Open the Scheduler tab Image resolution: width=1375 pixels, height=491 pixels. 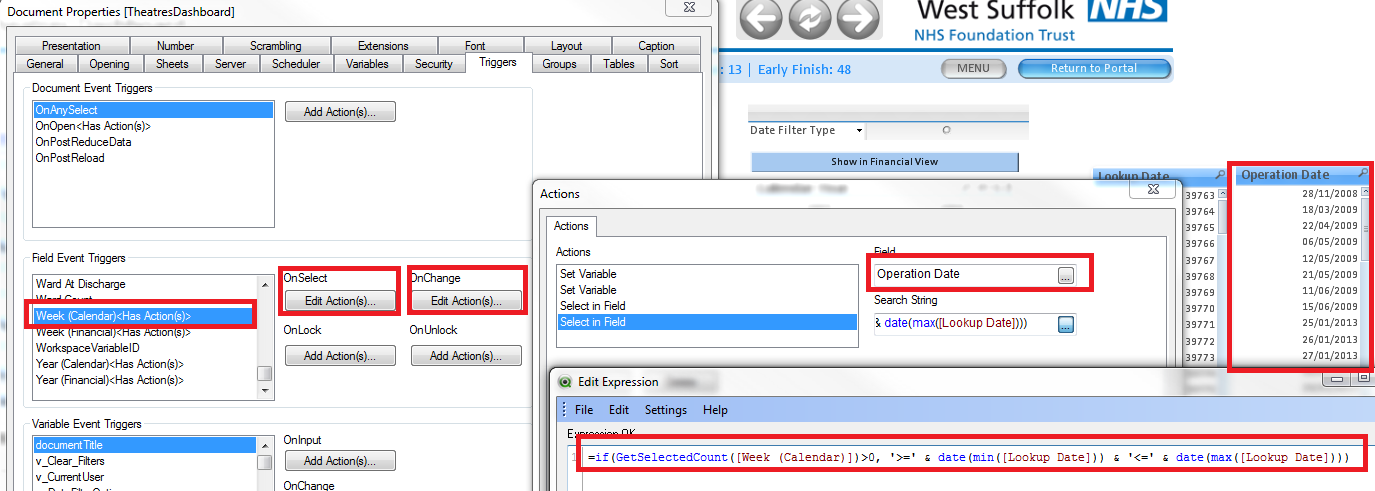pos(296,64)
